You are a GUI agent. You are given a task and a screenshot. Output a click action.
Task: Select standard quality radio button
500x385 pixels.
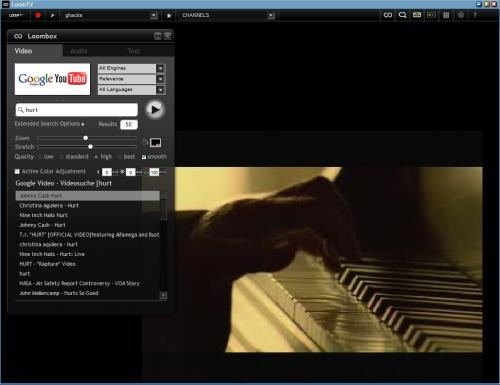tap(61, 157)
